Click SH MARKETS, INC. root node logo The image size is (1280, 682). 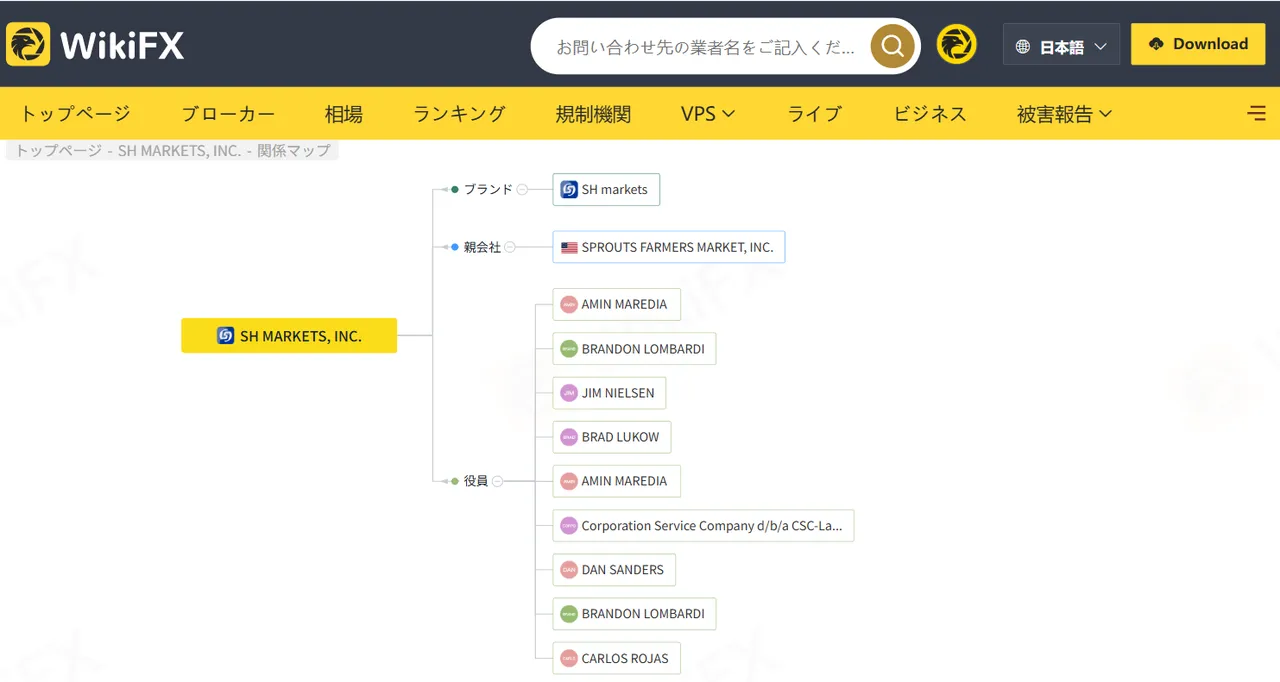226,336
